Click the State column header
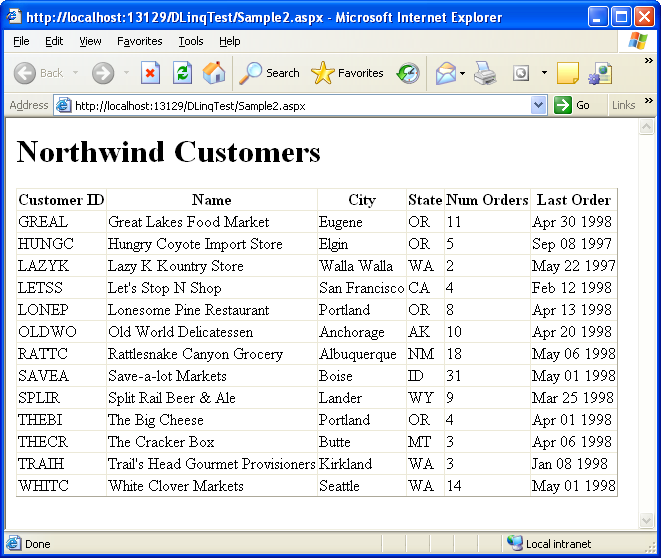This screenshot has height=558, width=661. pyautogui.click(x=425, y=200)
